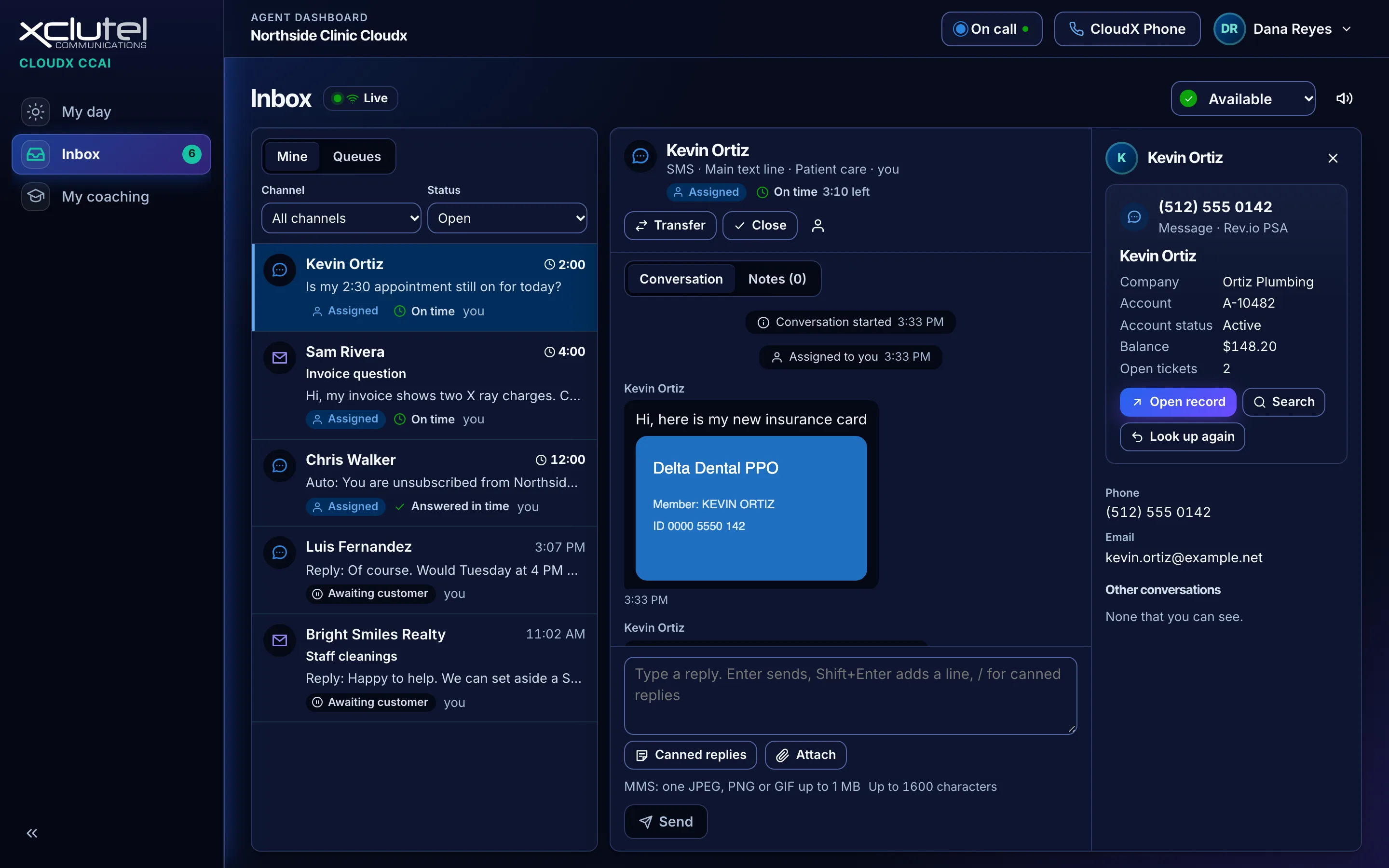Screen dimensions: 1389x868
Task: Attach a file to the reply
Action: pyautogui.click(x=805, y=755)
